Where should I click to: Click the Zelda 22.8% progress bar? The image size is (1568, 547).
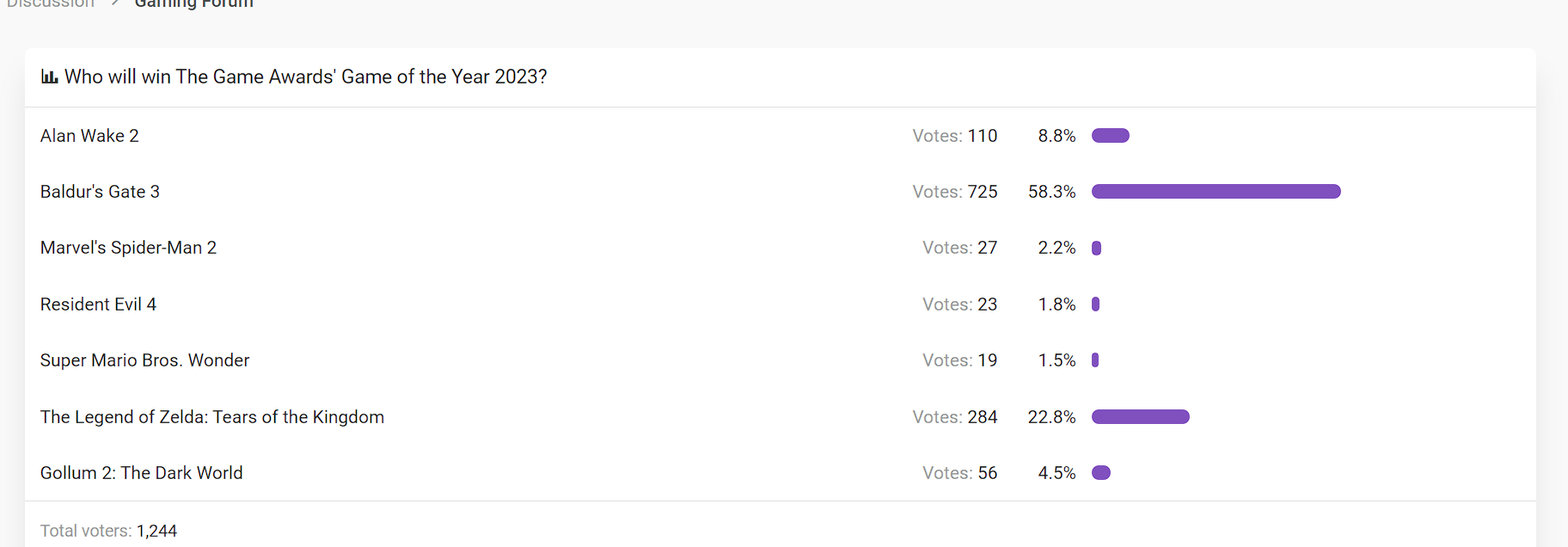[1141, 417]
